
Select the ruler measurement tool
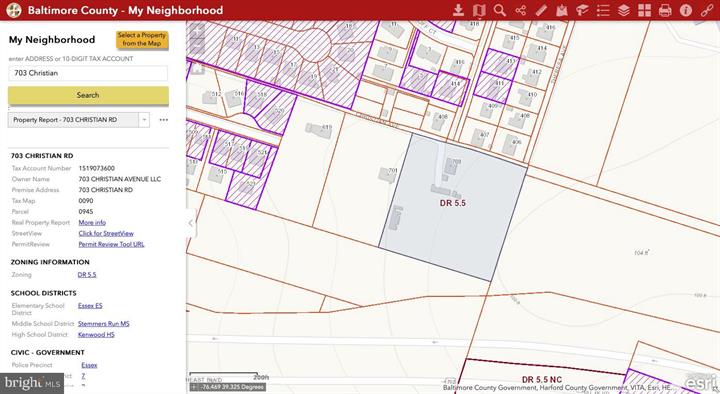click(x=541, y=10)
